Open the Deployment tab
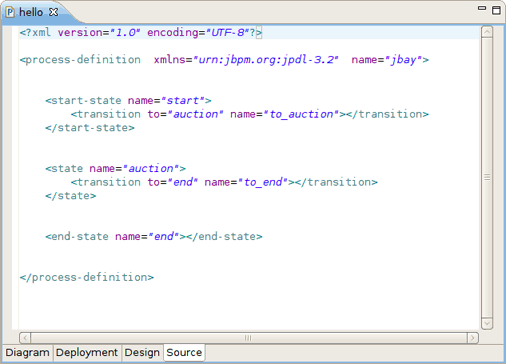The height and width of the screenshot is (364, 506). click(87, 352)
